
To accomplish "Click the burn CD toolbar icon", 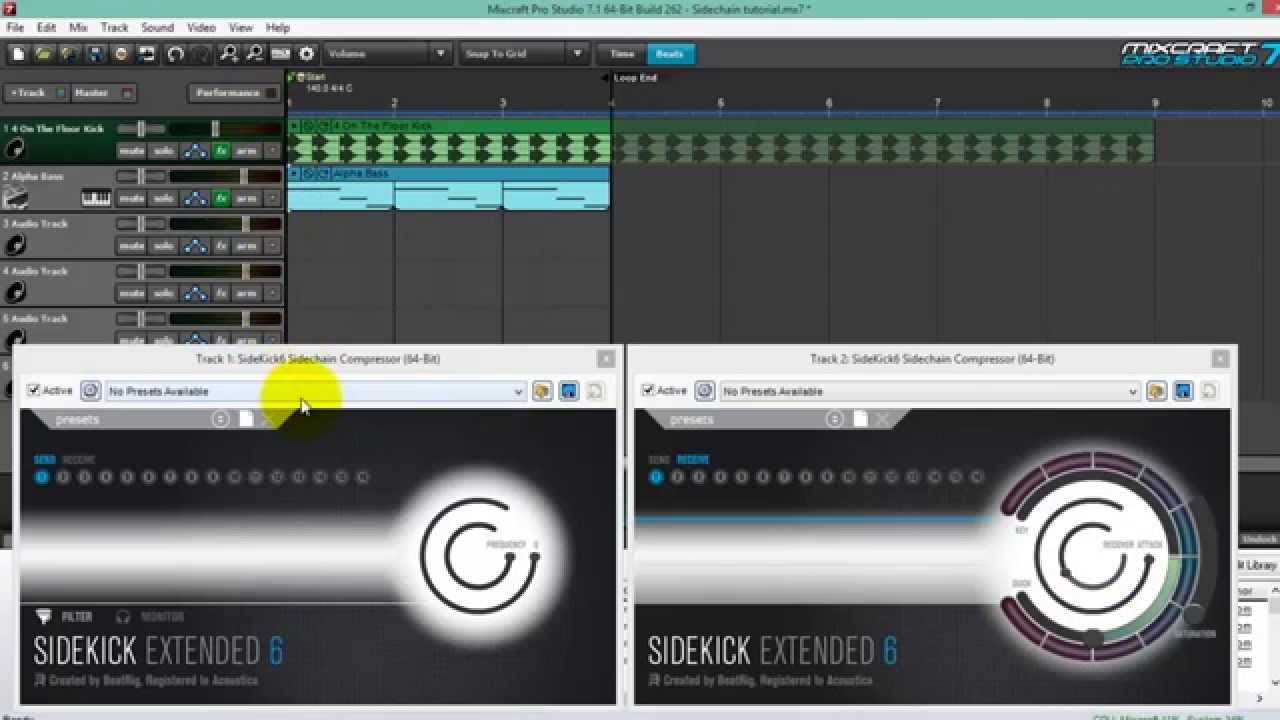I will point(122,54).
